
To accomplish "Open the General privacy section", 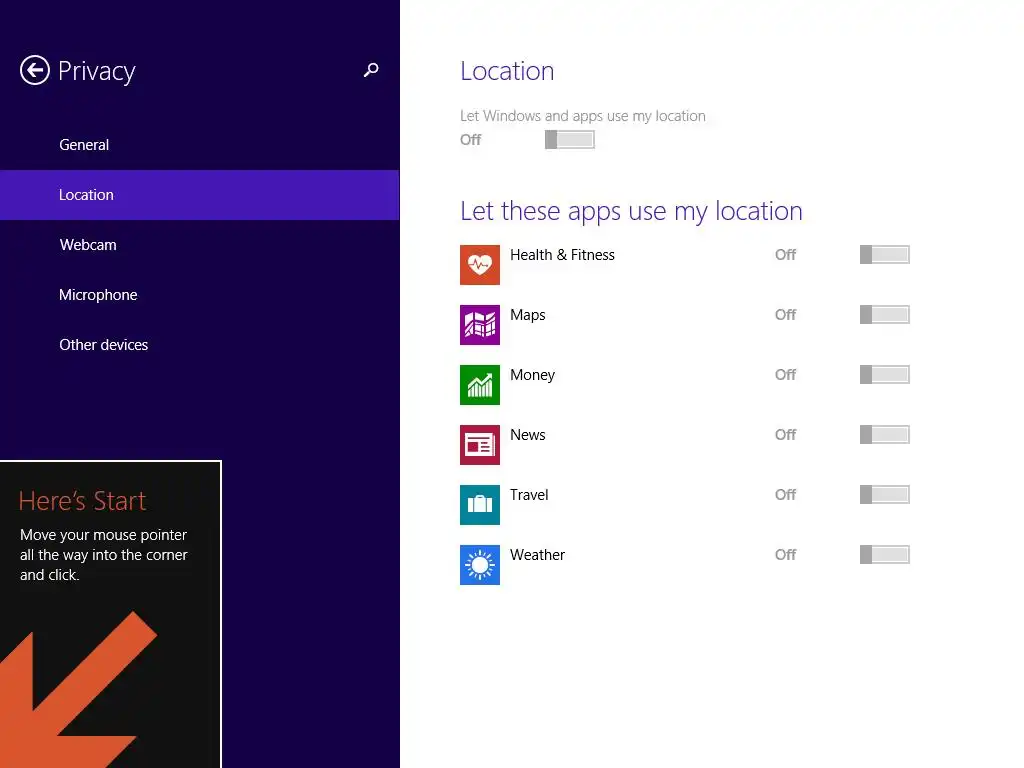I will pos(200,144).
